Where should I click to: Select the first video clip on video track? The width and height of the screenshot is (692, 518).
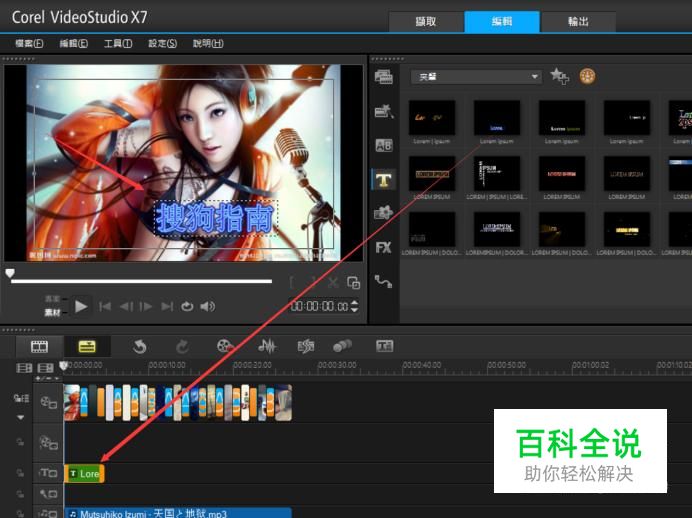[72, 402]
